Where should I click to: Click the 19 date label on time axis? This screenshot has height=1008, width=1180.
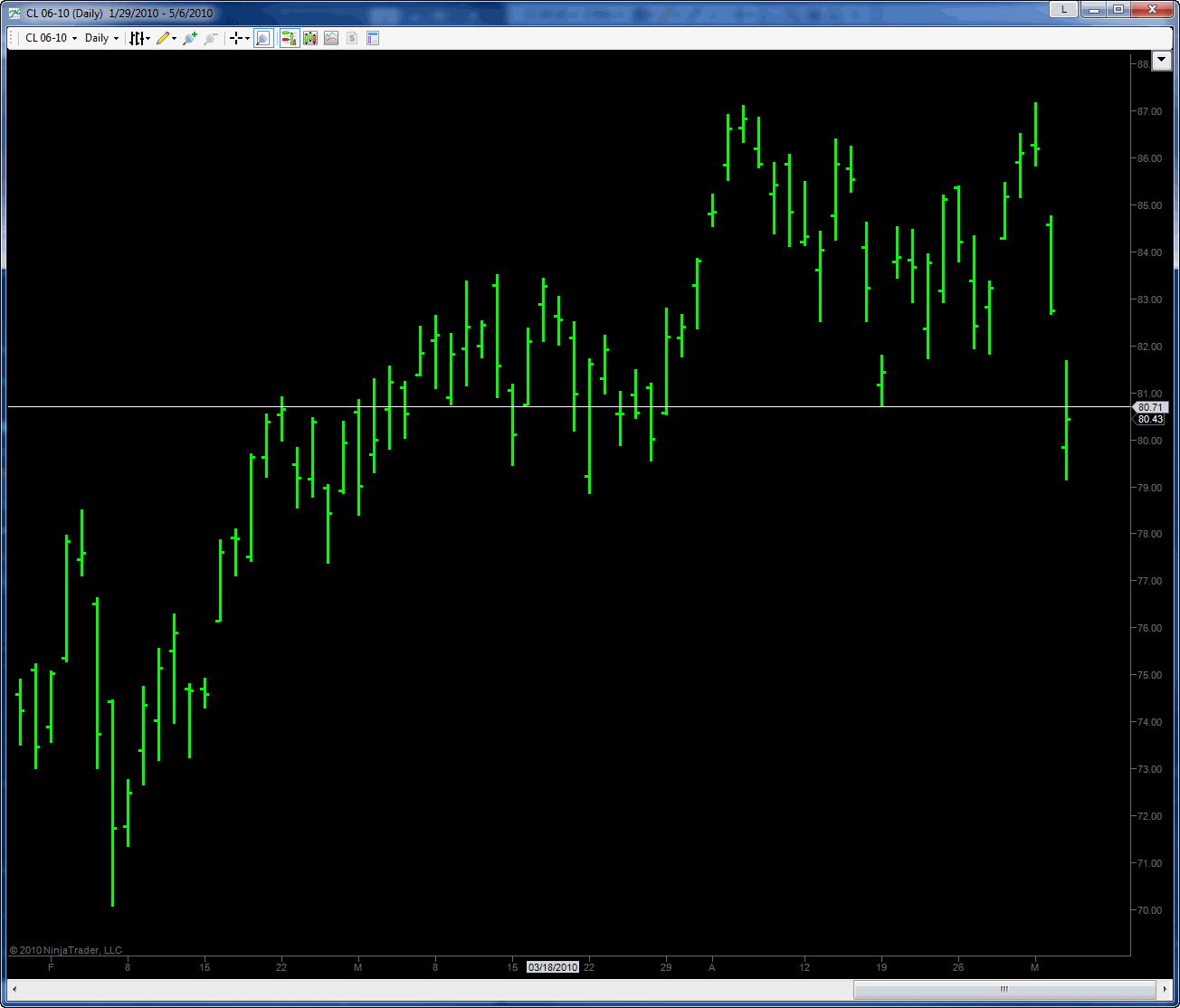881,967
